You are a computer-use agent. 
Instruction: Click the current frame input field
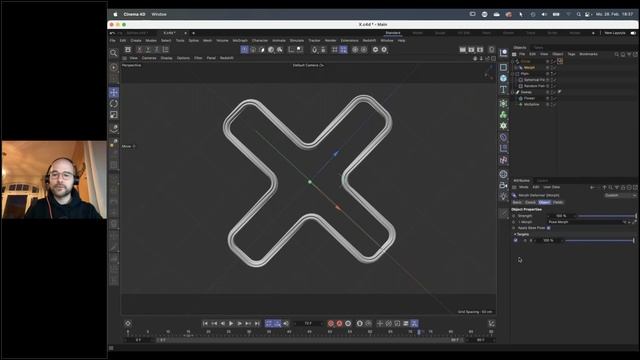308,323
